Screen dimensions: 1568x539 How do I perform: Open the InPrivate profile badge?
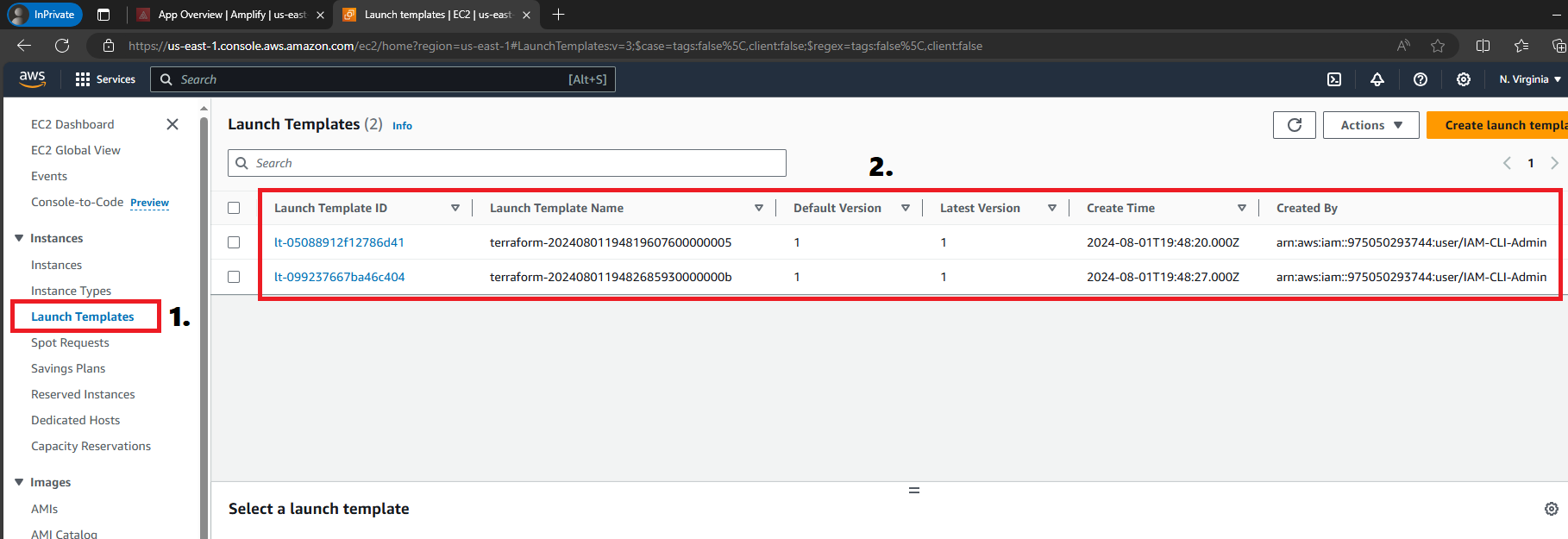point(44,15)
